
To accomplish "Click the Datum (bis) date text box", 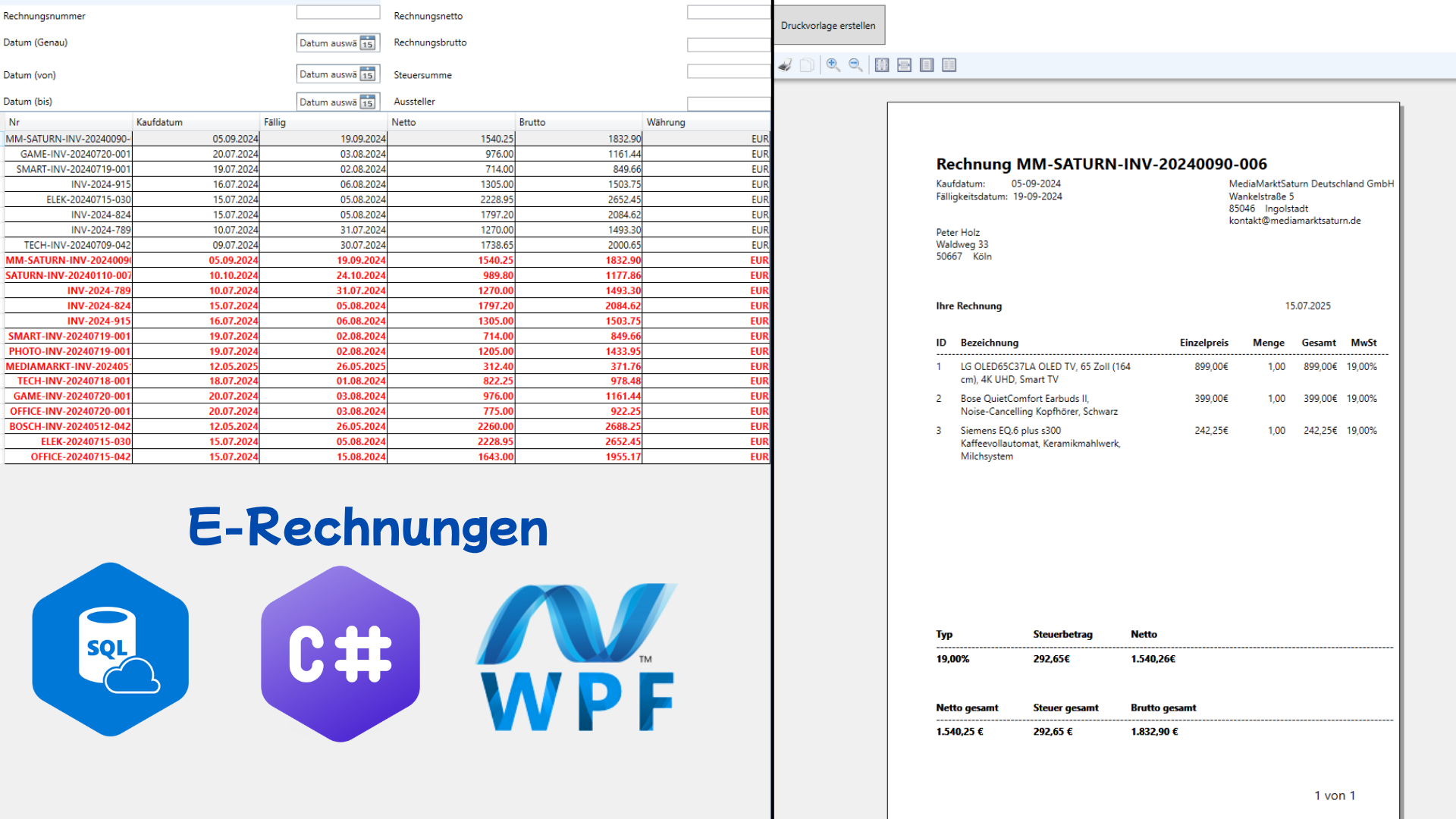I will [328, 102].
